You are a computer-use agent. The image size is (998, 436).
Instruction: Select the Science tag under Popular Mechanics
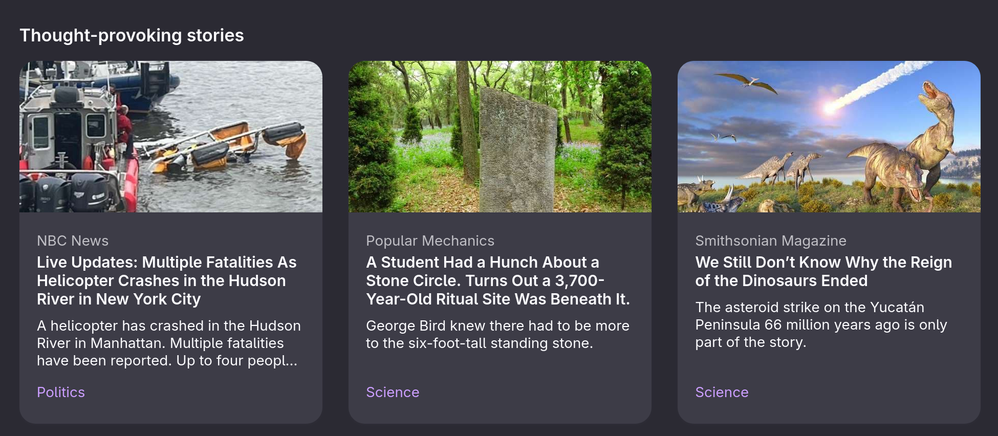tap(393, 392)
